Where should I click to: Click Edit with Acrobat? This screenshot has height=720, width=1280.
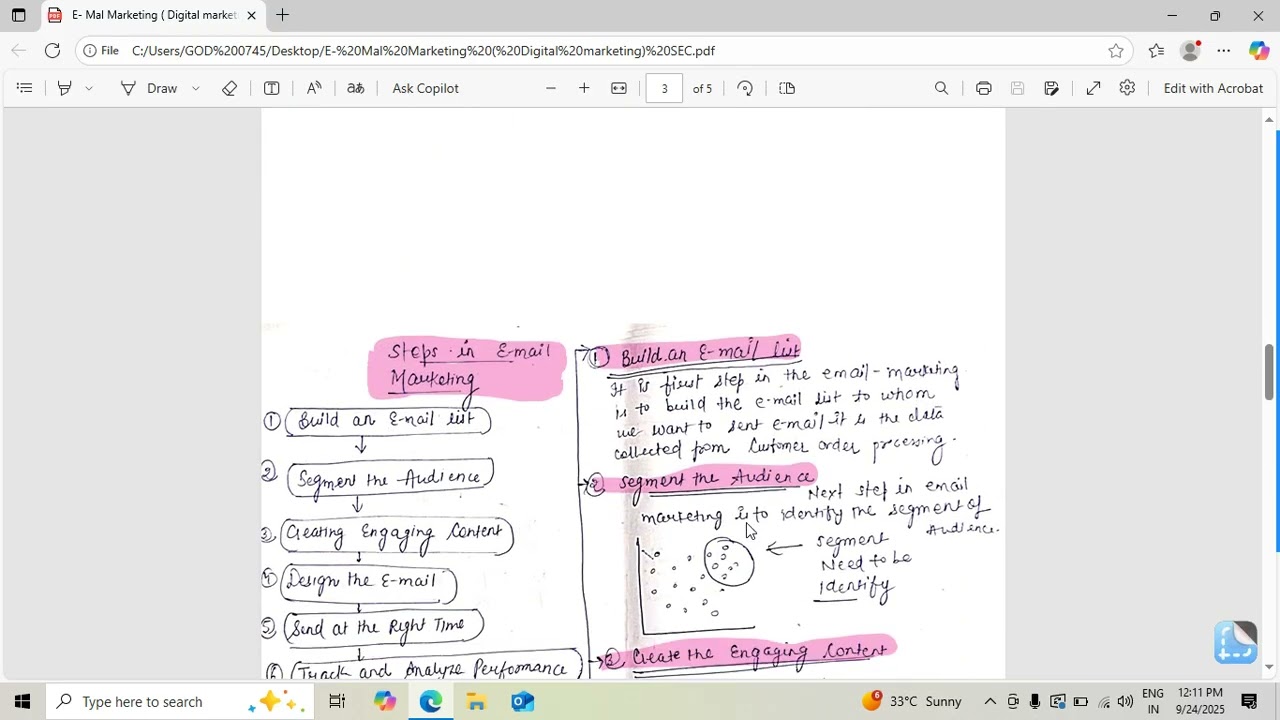[x=1213, y=88]
